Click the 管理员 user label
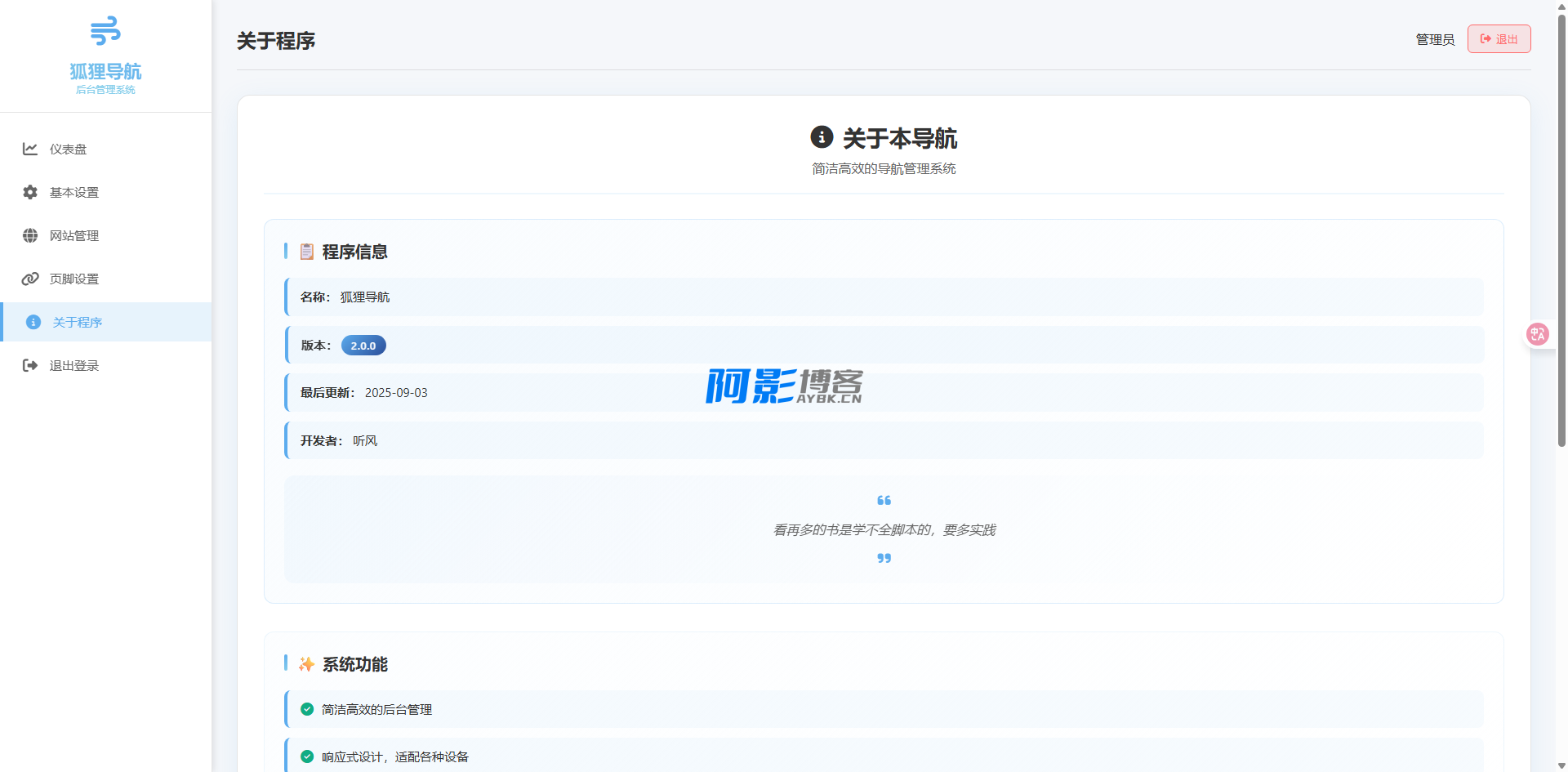 click(x=1435, y=39)
